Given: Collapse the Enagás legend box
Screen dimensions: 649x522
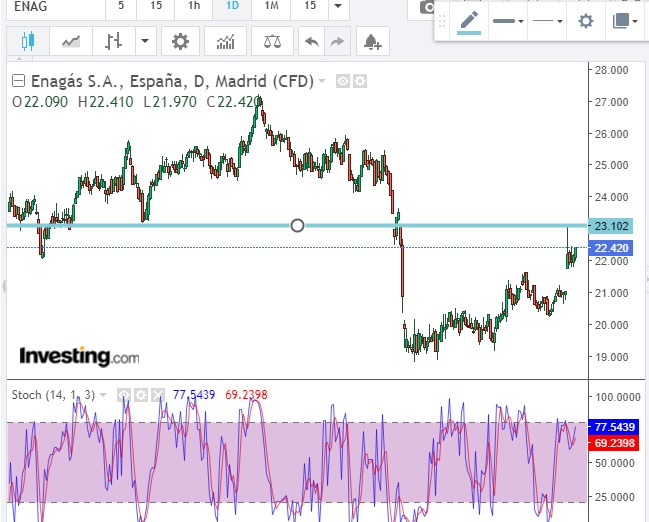Looking at the screenshot, I should coord(18,81).
